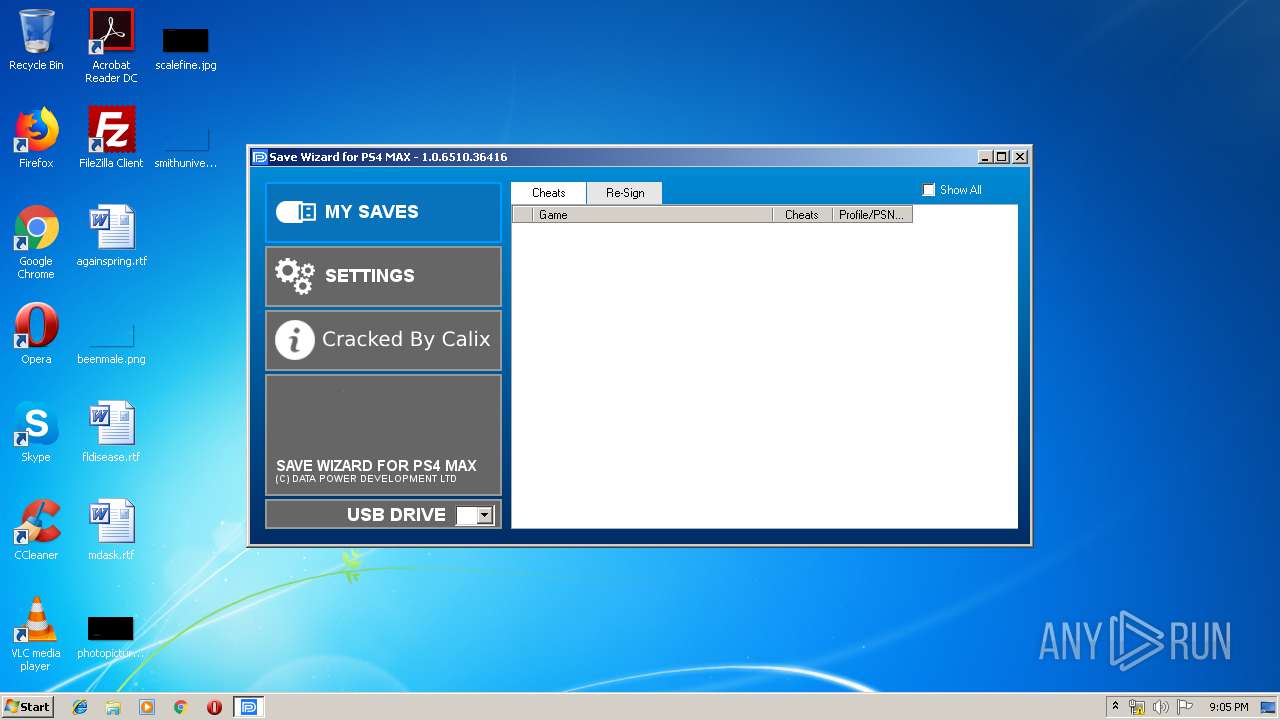
Task: Launch Opera from the taskbar
Action: pos(214,707)
